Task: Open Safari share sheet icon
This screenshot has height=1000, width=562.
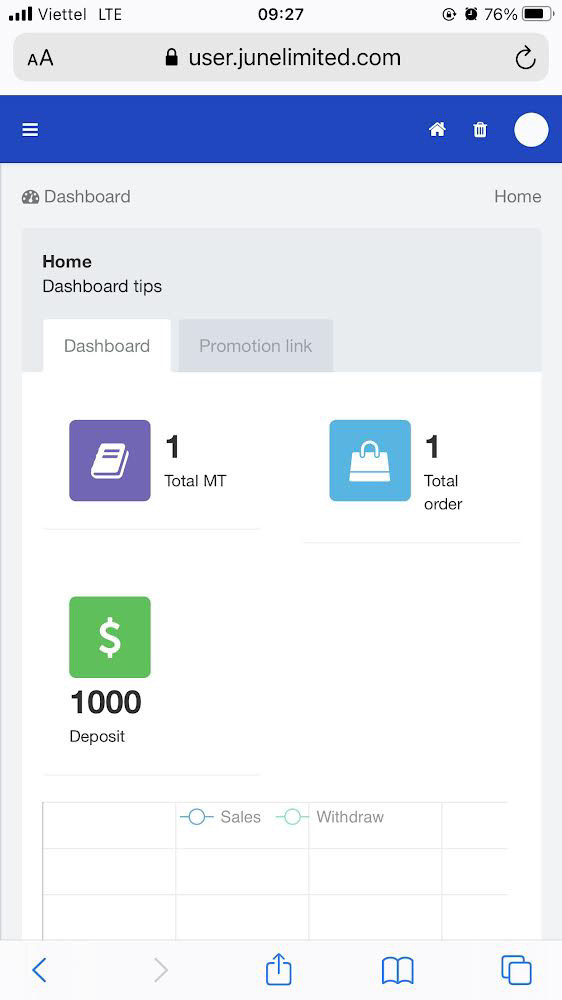Action: coord(278,969)
